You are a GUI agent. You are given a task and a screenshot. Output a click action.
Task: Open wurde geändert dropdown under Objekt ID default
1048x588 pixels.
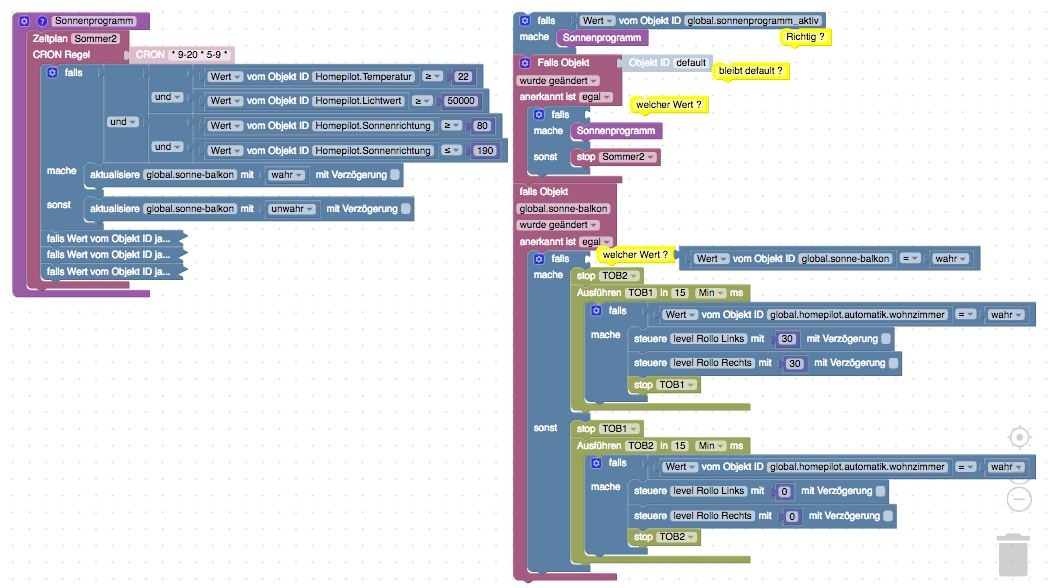[x=557, y=81]
